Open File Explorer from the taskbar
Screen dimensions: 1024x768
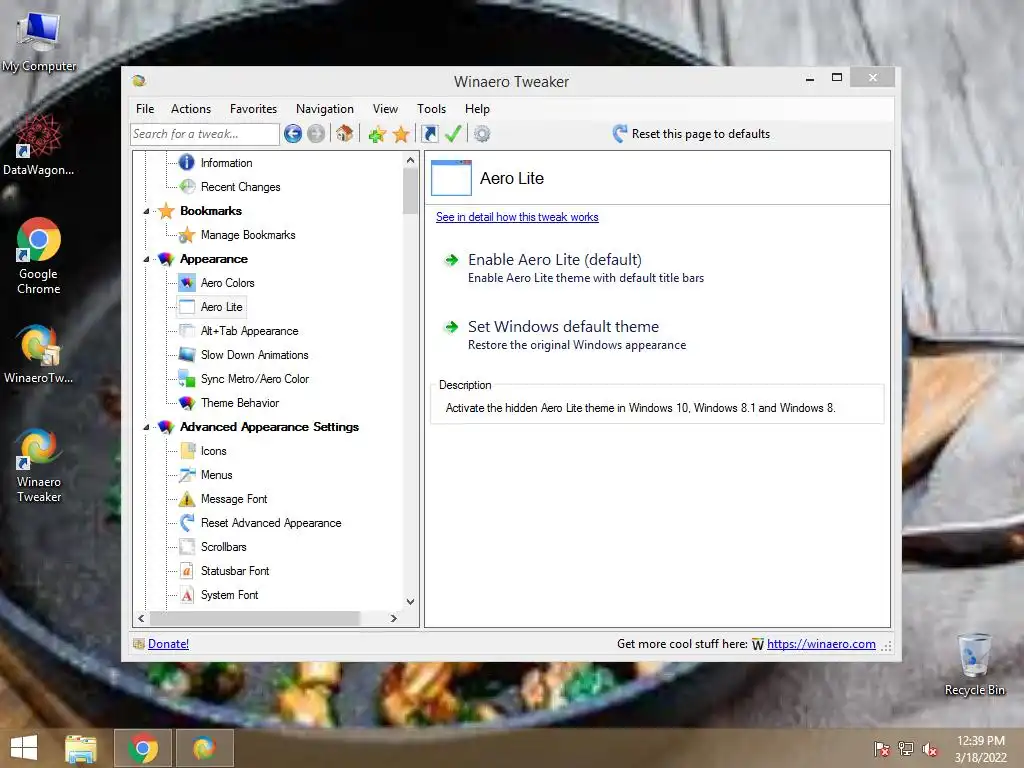[x=80, y=748]
